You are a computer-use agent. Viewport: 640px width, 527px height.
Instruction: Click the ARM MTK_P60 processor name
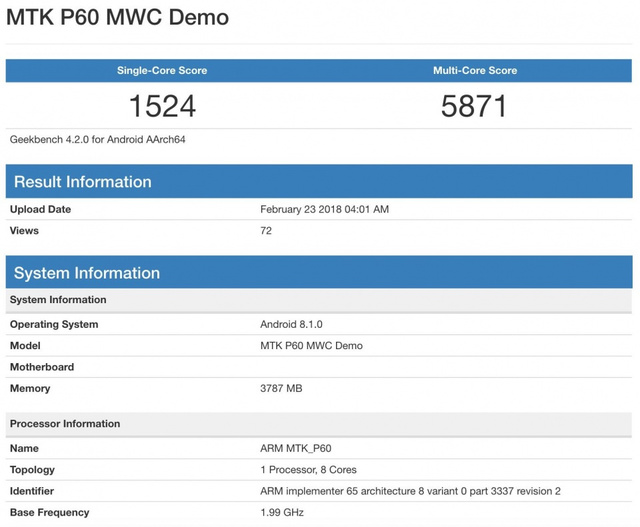point(295,448)
